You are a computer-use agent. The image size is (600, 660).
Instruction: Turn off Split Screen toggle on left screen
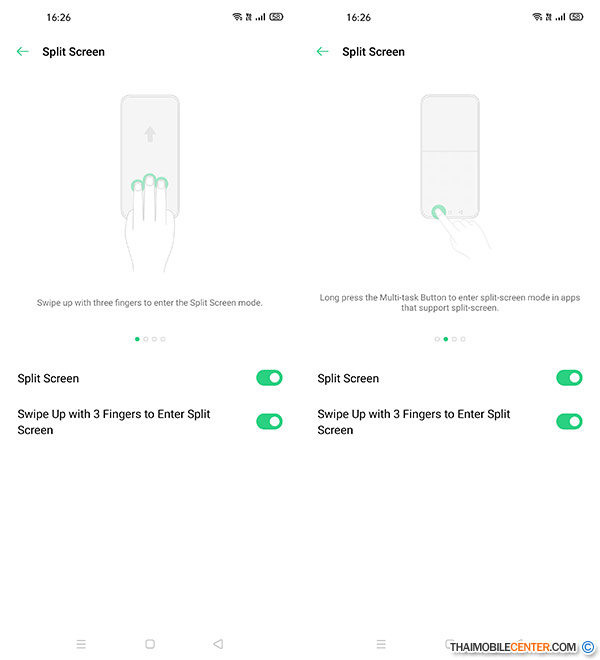tap(269, 378)
